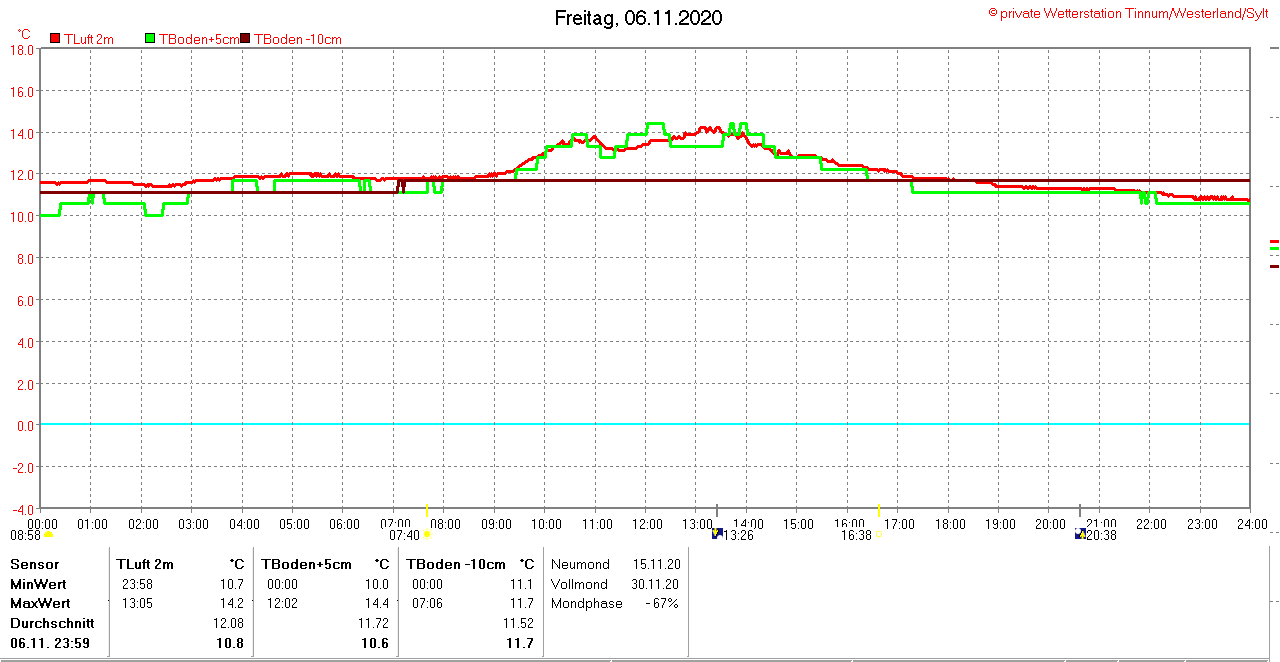The image size is (1280, 662).
Task: Click the 12:00 label on time axis
Action: [x=647, y=524]
